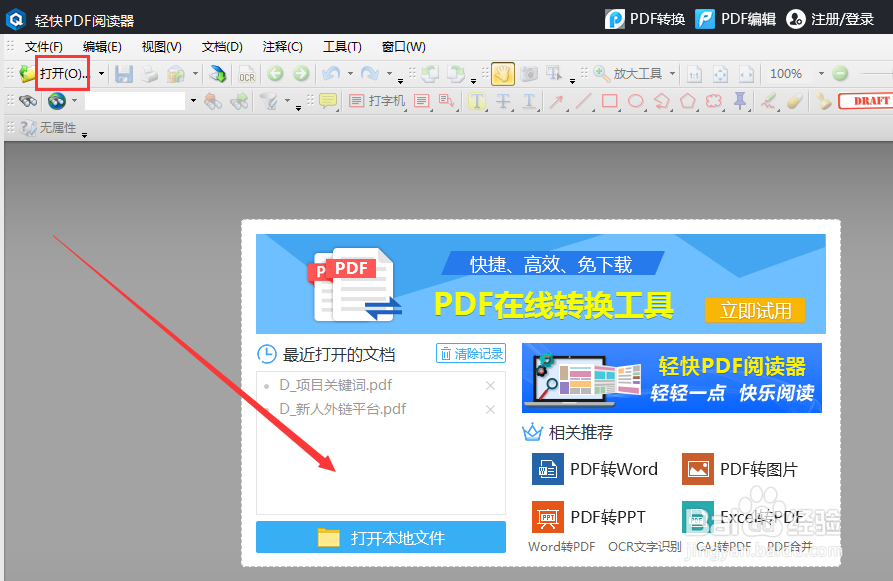Image resolution: width=893 pixels, height=581 pixels.
Task: Click the DRAFT stamp button
Action: (x=866, y=101)
